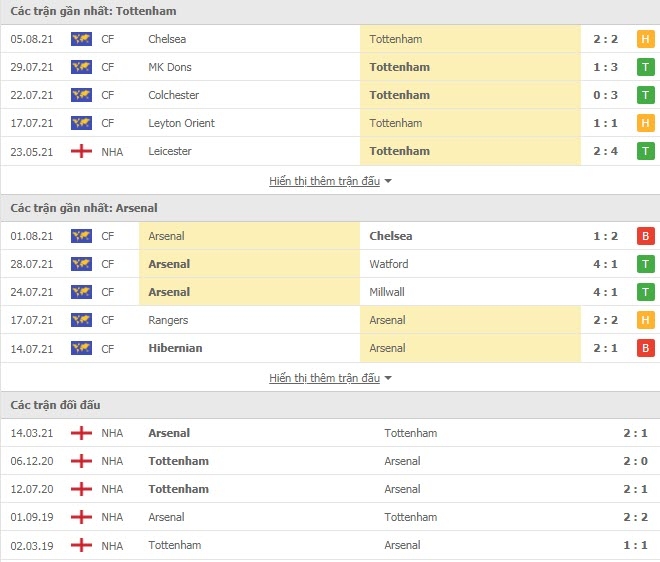Click the 'Các trận đối đầu' section header
The width and height of the screenshot is (660, 562).
point(55,405)
